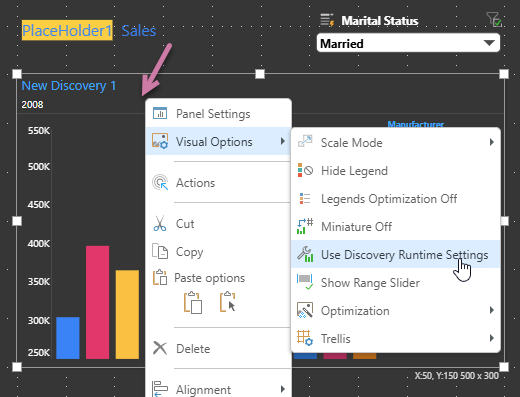This screenshot has height=397, width=520.
Task: Click the first paste option clipboard icon
Action: click(x=193, y=302)
